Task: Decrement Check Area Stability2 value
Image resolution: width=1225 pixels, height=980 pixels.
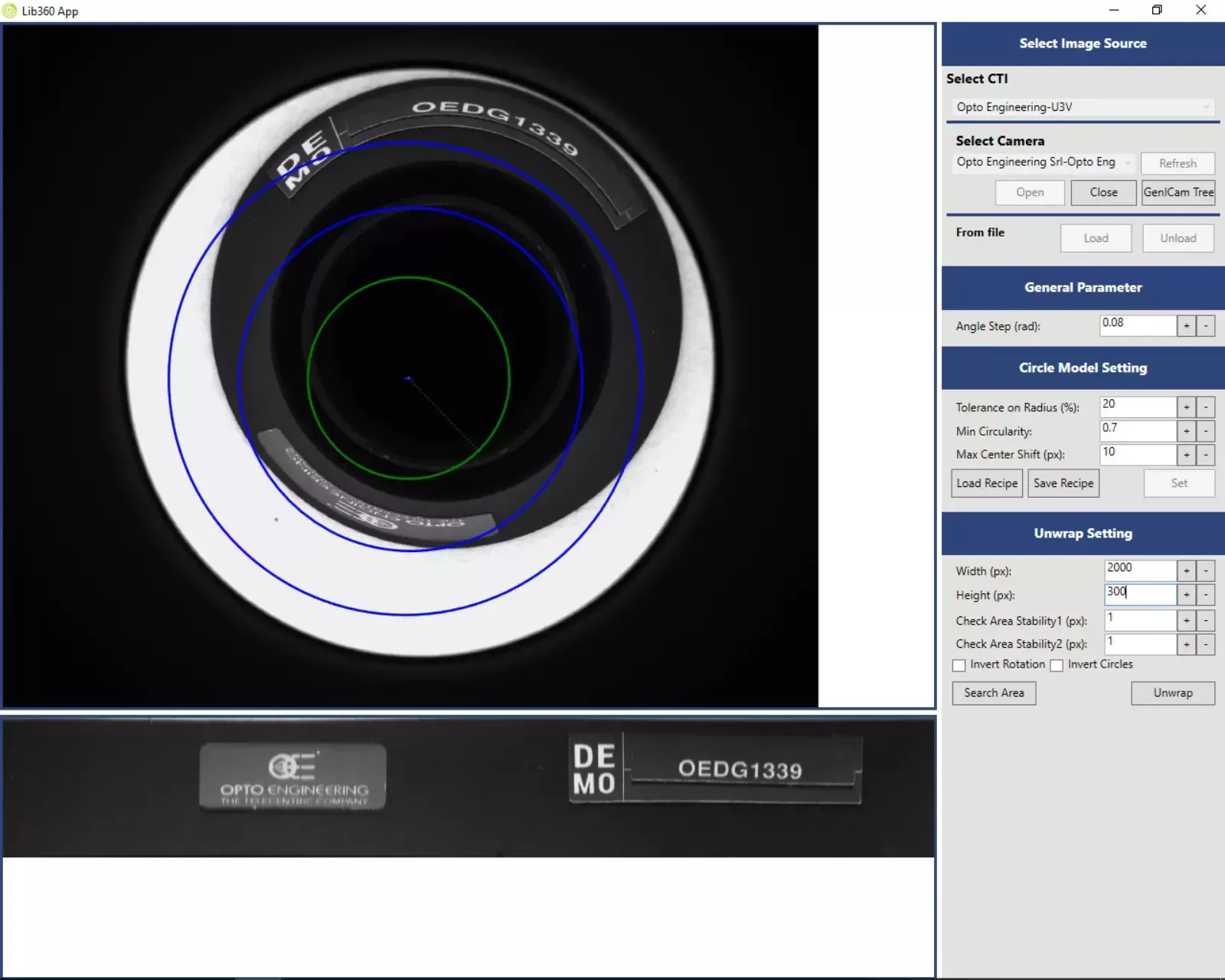Action: coord(1206,645)
